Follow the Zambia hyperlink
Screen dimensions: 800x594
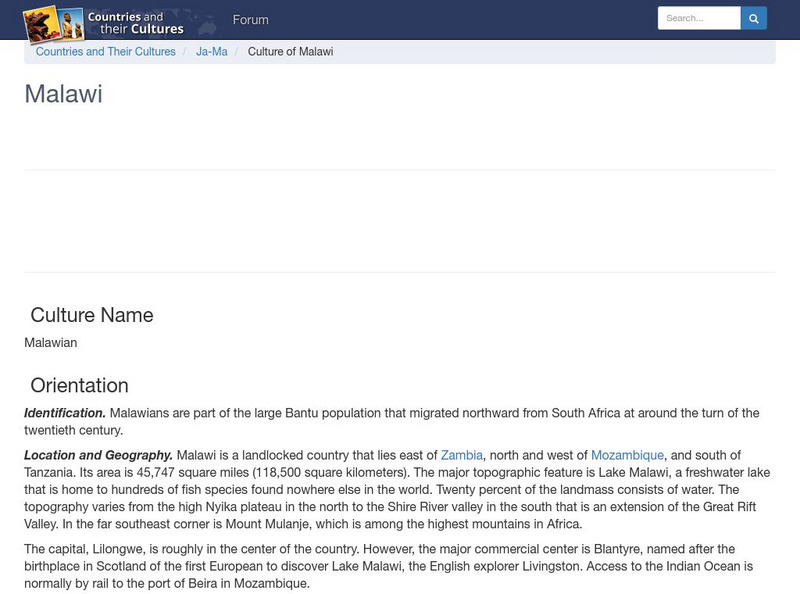462,455
